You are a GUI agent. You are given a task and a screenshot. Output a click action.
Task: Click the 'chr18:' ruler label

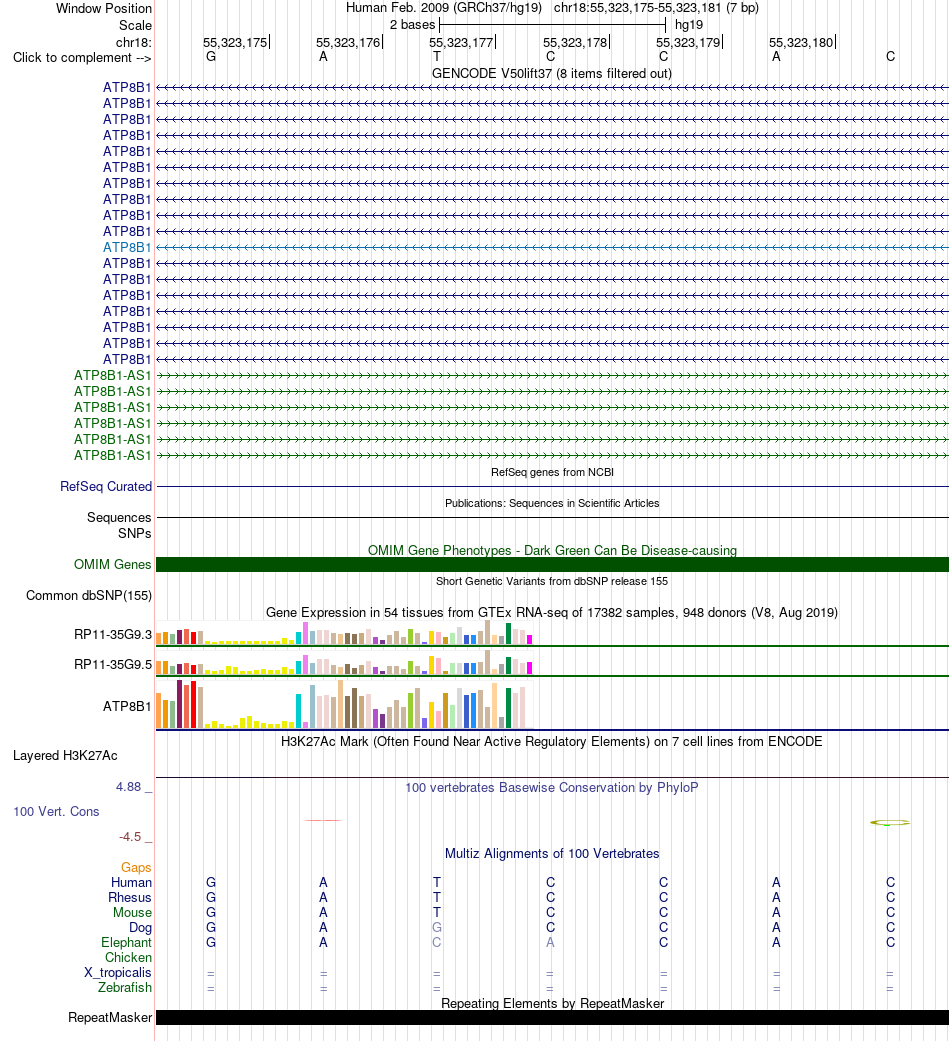(133, 42)
